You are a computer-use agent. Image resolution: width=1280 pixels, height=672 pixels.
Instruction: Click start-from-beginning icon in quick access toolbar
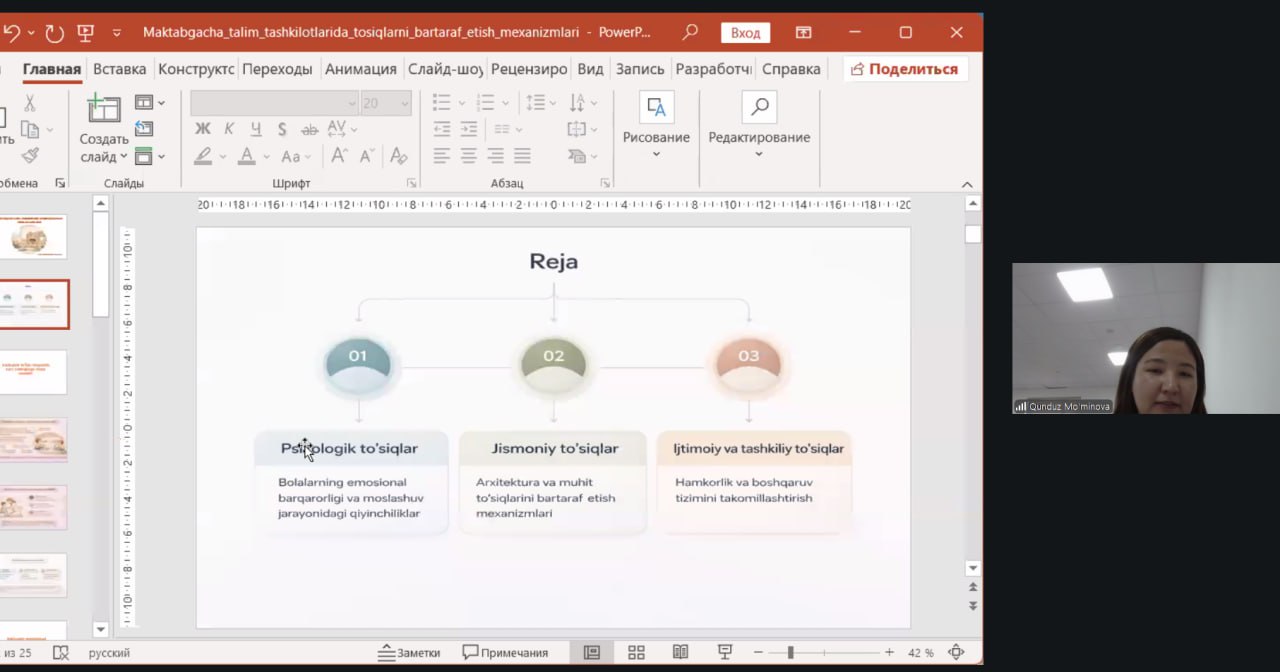86,33
